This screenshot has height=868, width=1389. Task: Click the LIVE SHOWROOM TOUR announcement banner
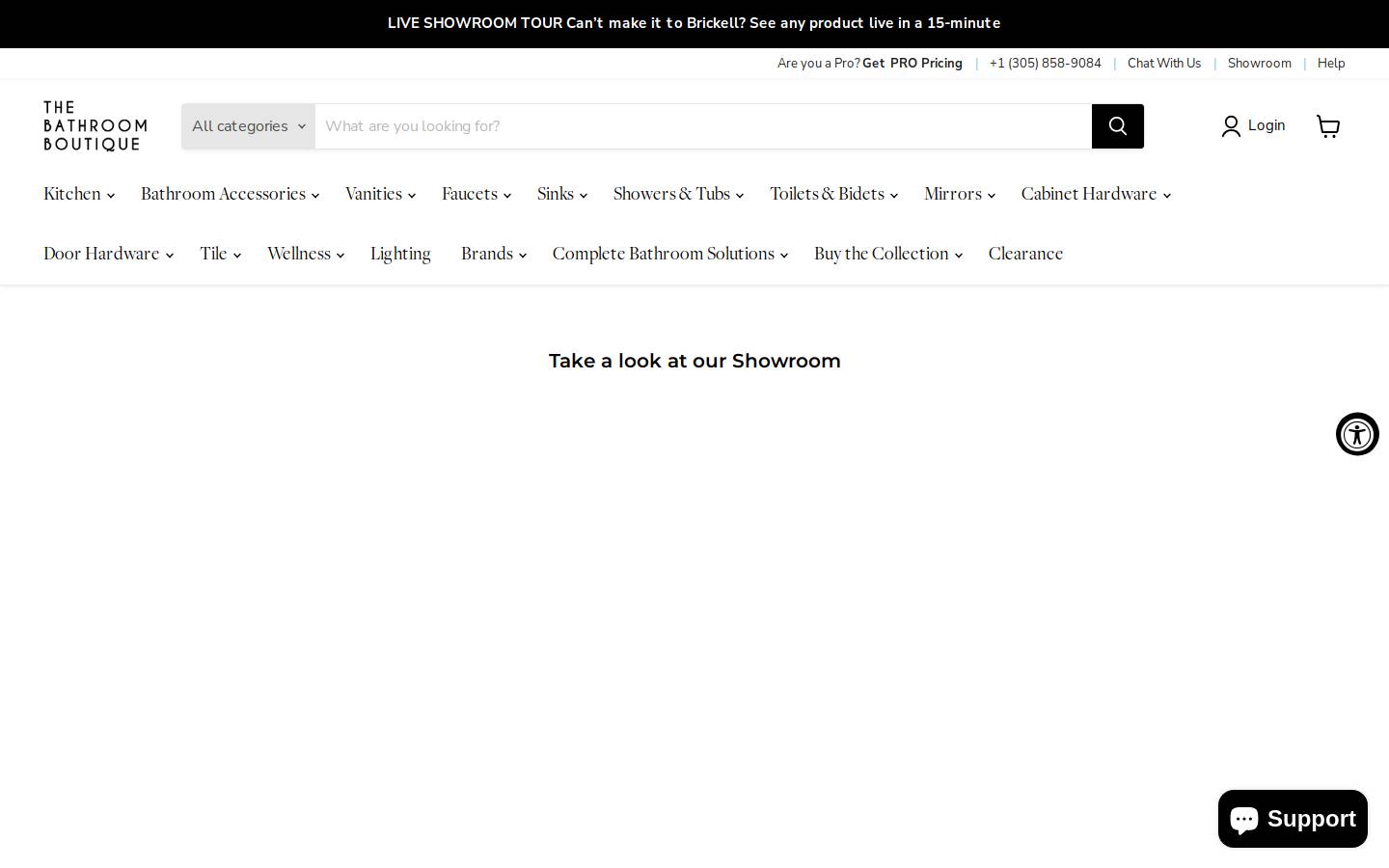[694, 23]
